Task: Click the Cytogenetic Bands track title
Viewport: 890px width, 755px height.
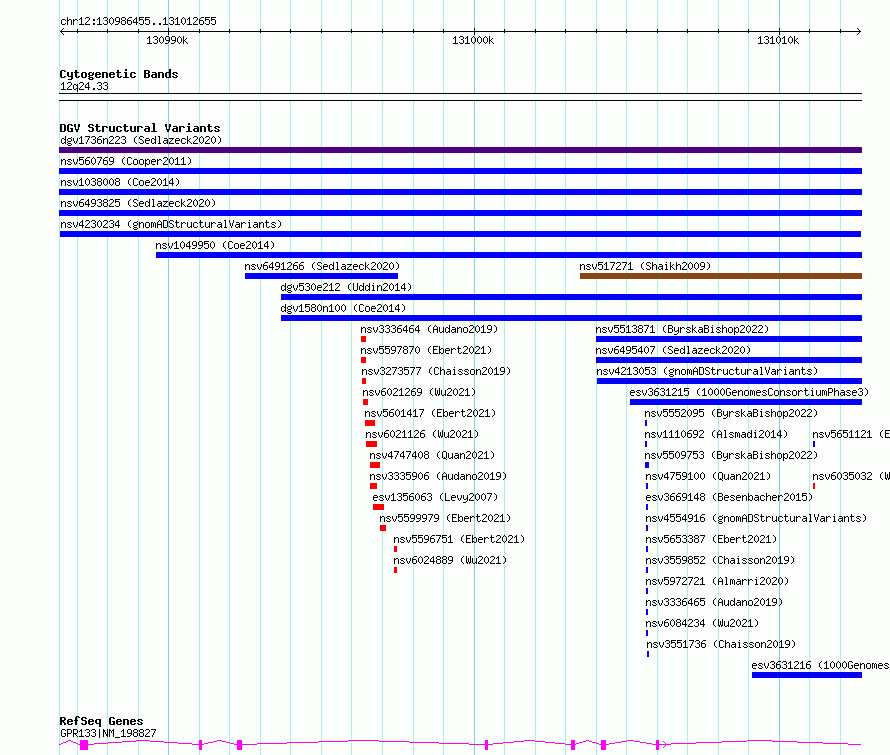Action: coord(119,74)
